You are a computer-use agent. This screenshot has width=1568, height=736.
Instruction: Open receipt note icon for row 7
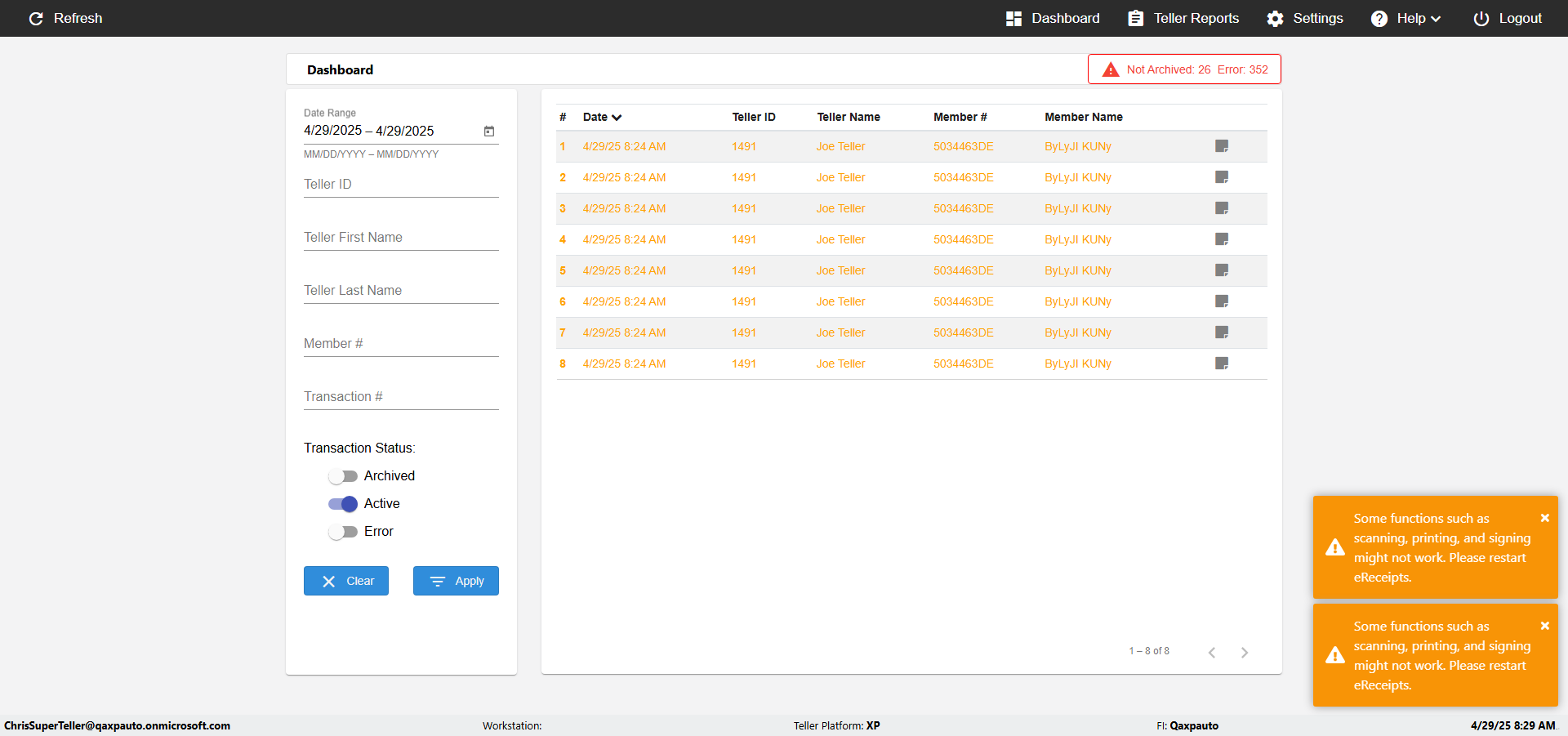pyautogui.click(x=1222, y=332)
